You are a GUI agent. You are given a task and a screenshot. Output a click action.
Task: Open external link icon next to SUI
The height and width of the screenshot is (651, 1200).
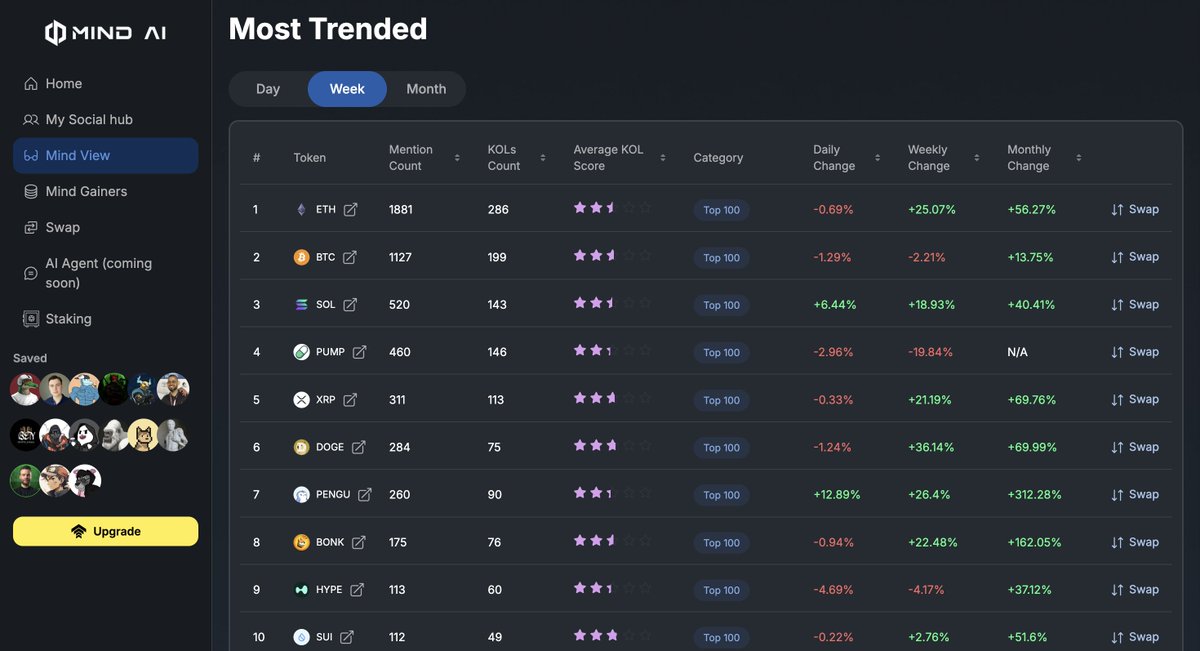[x=347, y=637]
